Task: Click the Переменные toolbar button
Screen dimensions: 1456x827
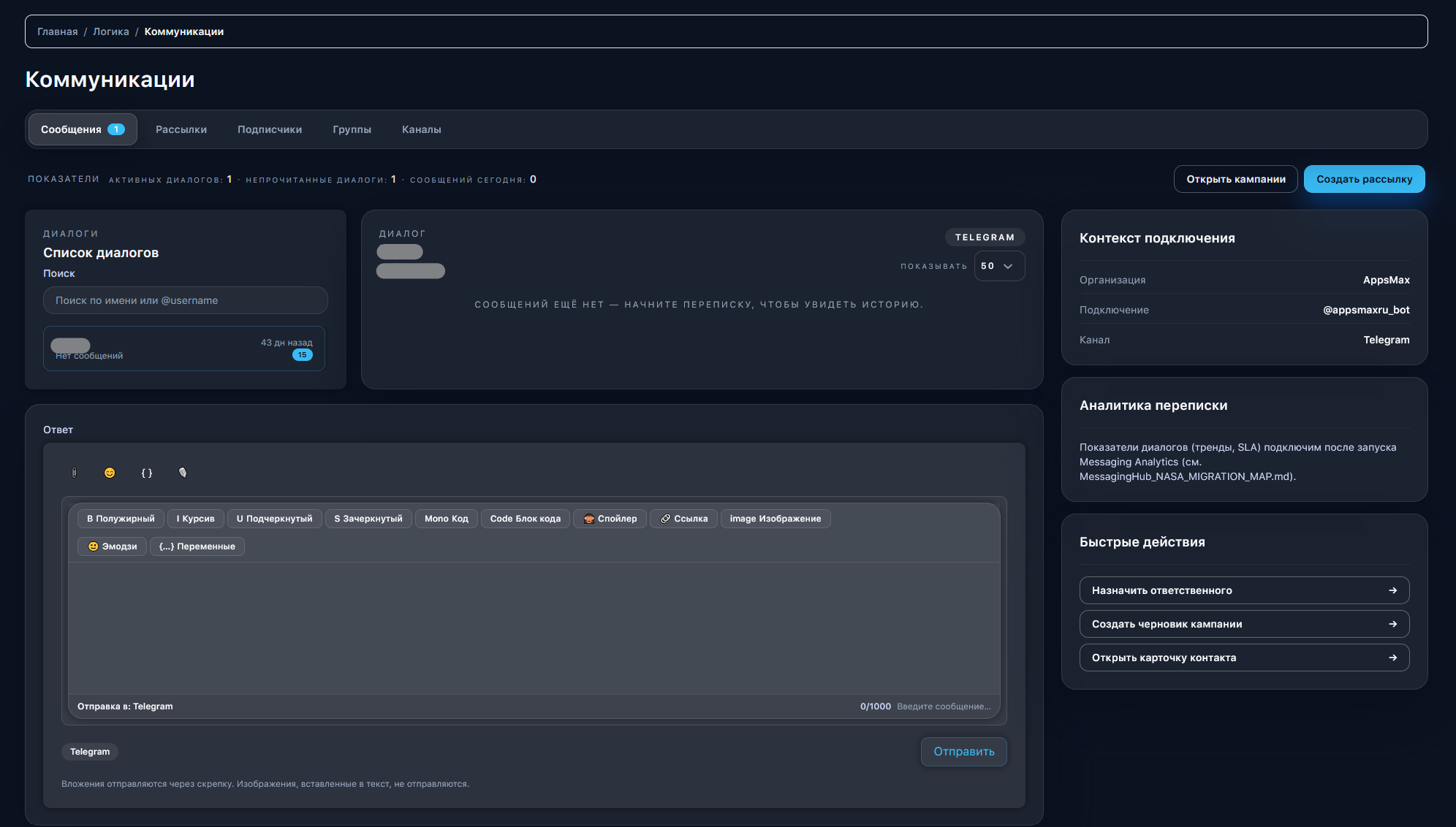Action: pos(197,546)
